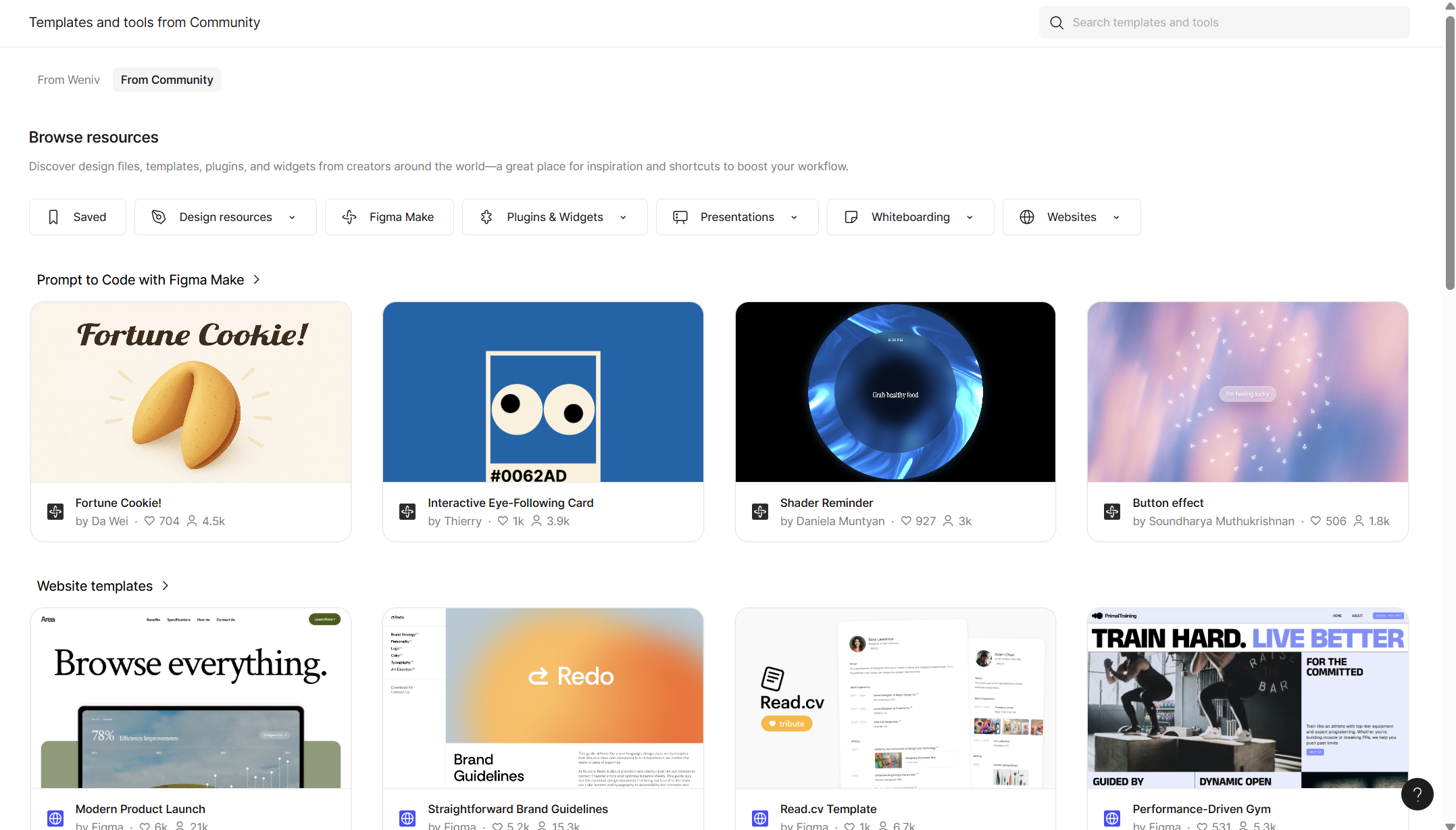The width and height of the screenshot is (1456, 830).
Task: Click the Figma Make badge beside Shader Reminder
Action: point(760,512)
